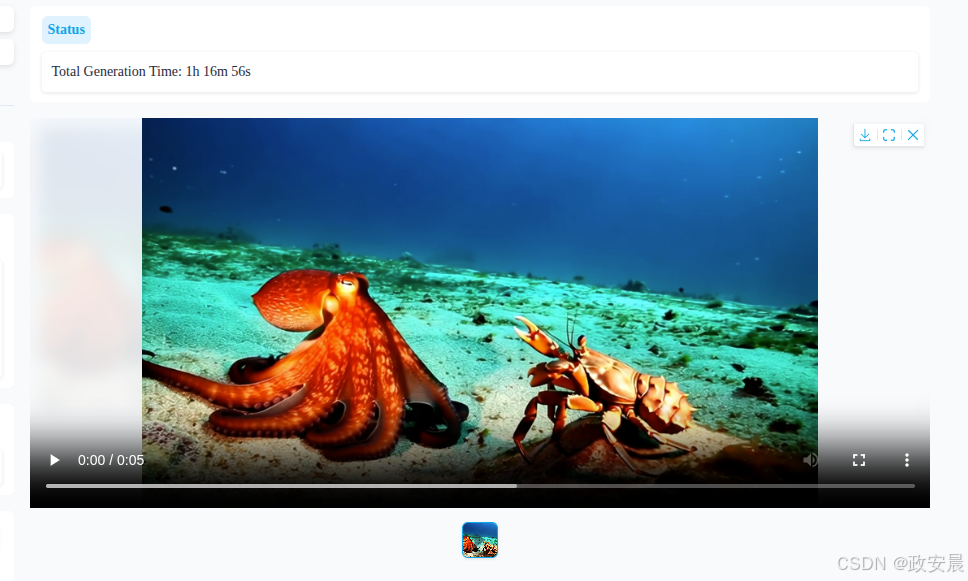Open the video player three-dot options menu
Viewport: 968px width, 581px height.
pos(907,460)
